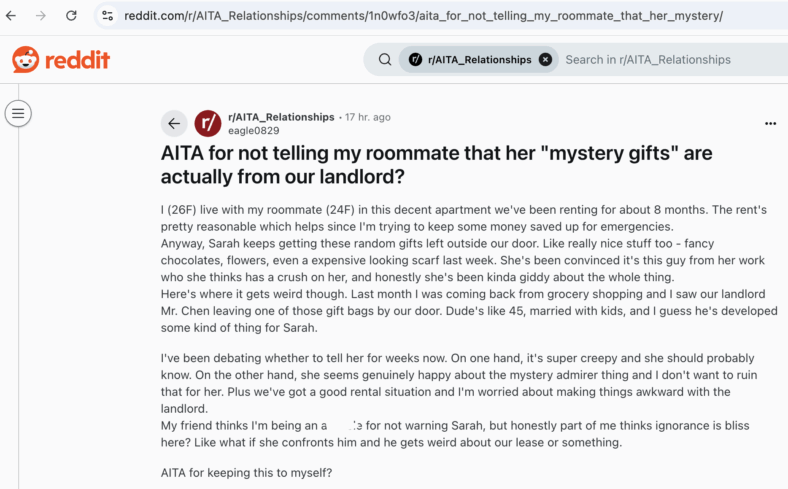
Task: Open user eagle0829's profile
Action: [253, 131]
